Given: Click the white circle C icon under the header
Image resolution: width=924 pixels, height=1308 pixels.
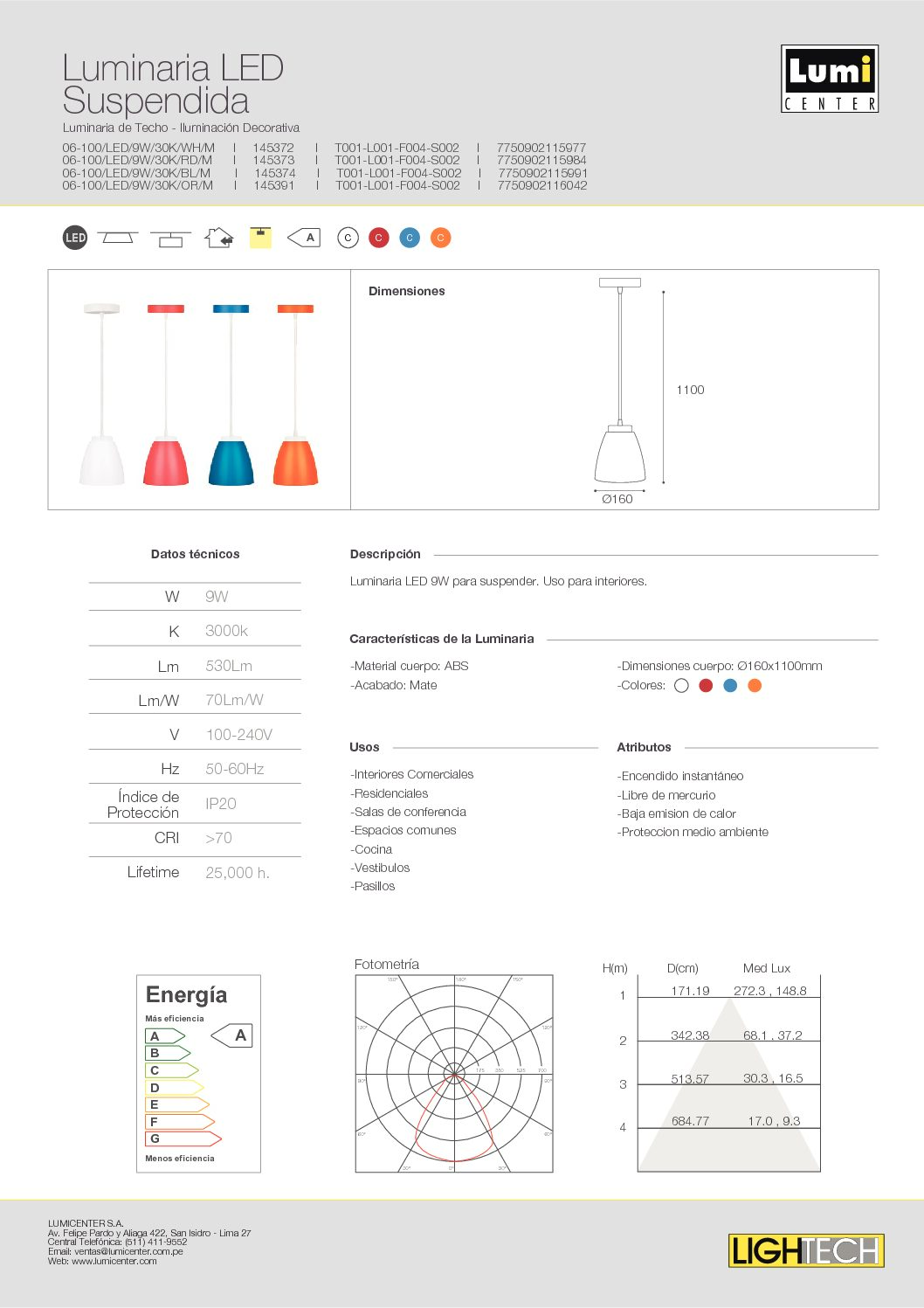Looking at the screenshot, I should 348,238.
